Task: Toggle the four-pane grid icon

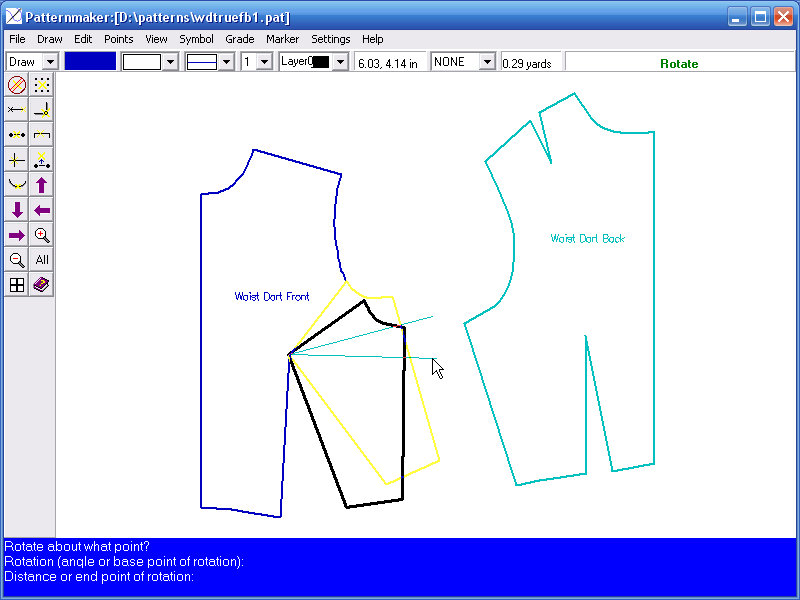Action: (x=17, y=285)
